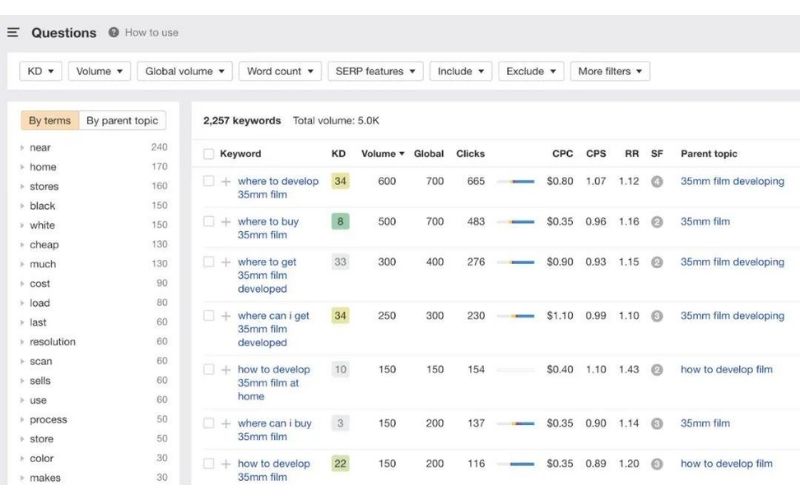This screenshot has height=500, width=800.
Task: Open parent topic '35mm film developing' in first row
Action: tap(732, 181)
